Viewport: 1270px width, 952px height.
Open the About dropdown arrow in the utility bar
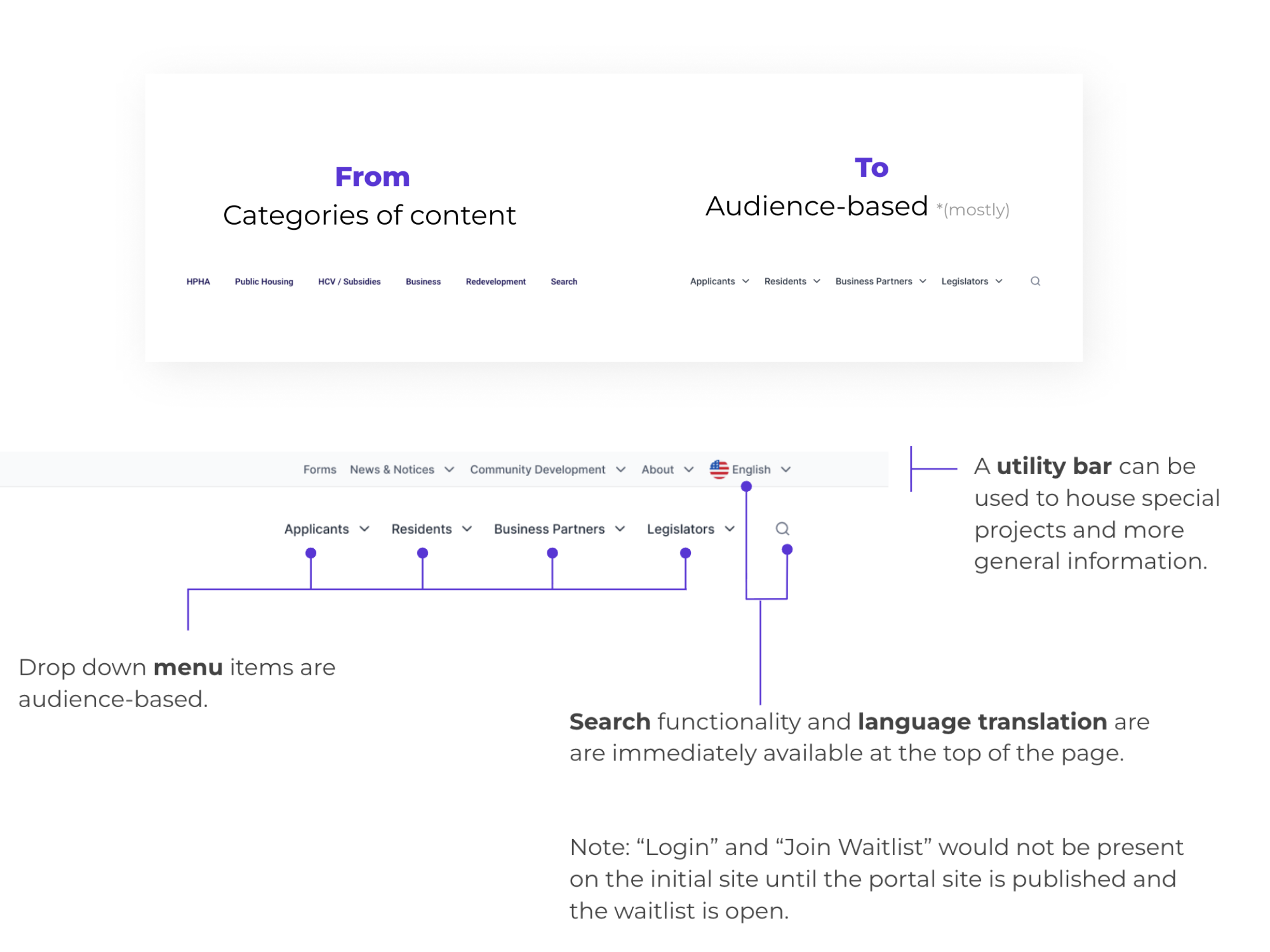pyautogui.click(x=688, y=470)
